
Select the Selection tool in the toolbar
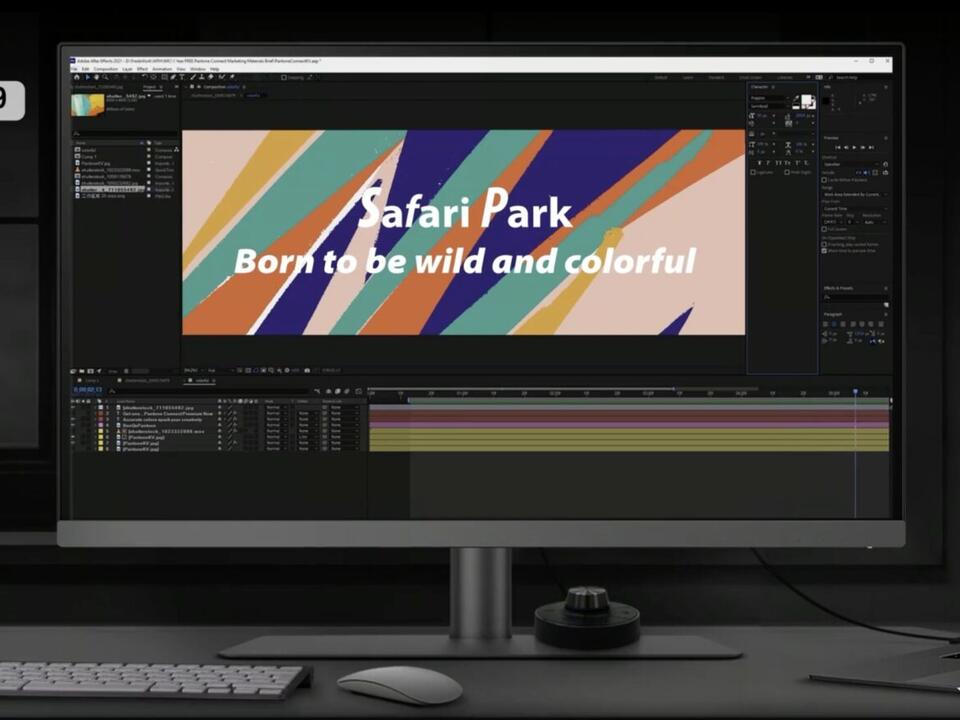pos(88,77)
